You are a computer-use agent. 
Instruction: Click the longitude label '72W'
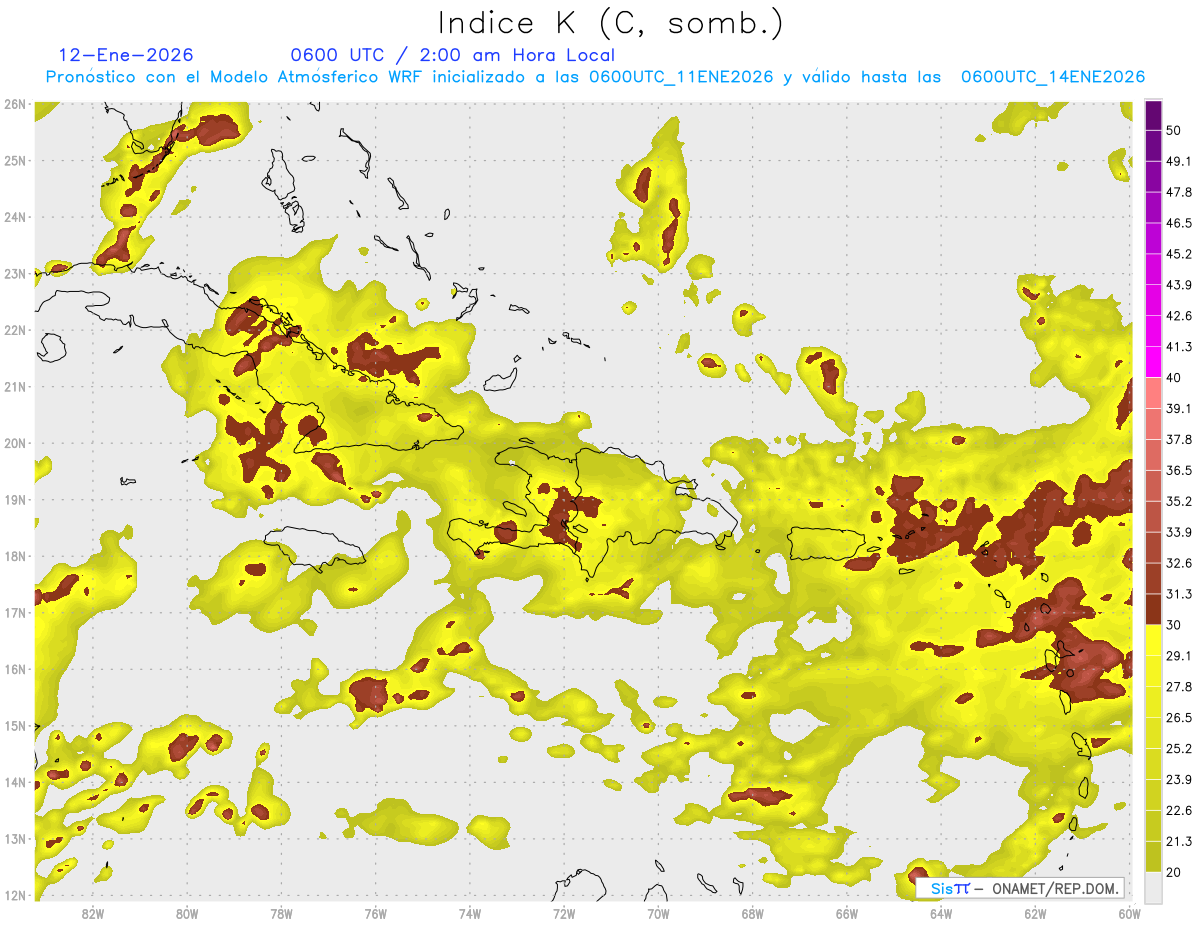(x=564, y=913)
